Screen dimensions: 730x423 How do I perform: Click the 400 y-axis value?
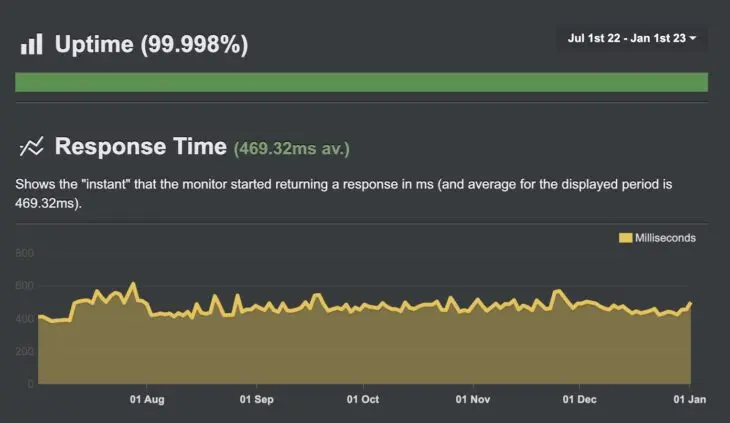click(26, 319)
